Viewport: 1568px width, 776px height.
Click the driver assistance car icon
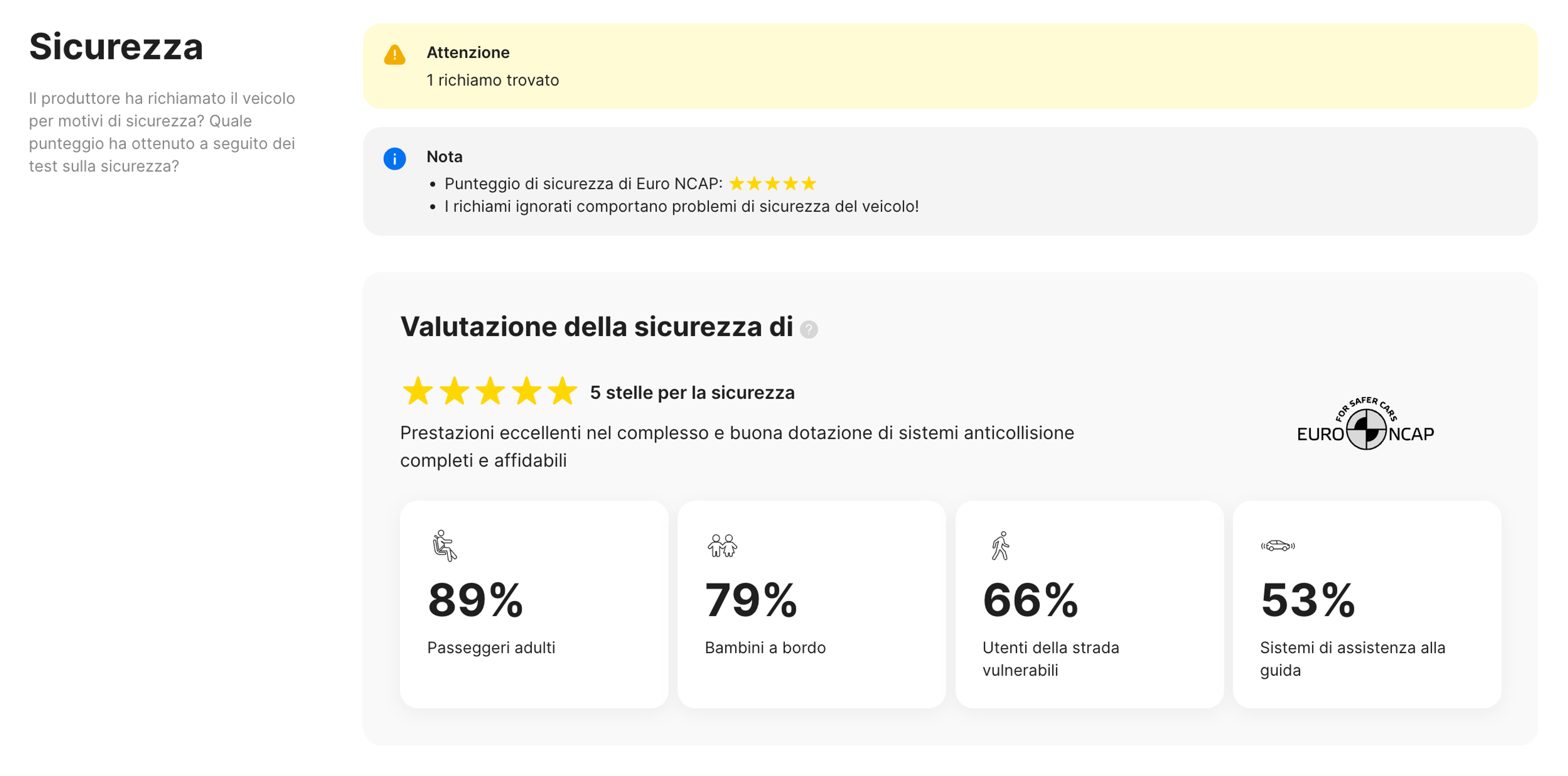click(x=1278, y=546)
